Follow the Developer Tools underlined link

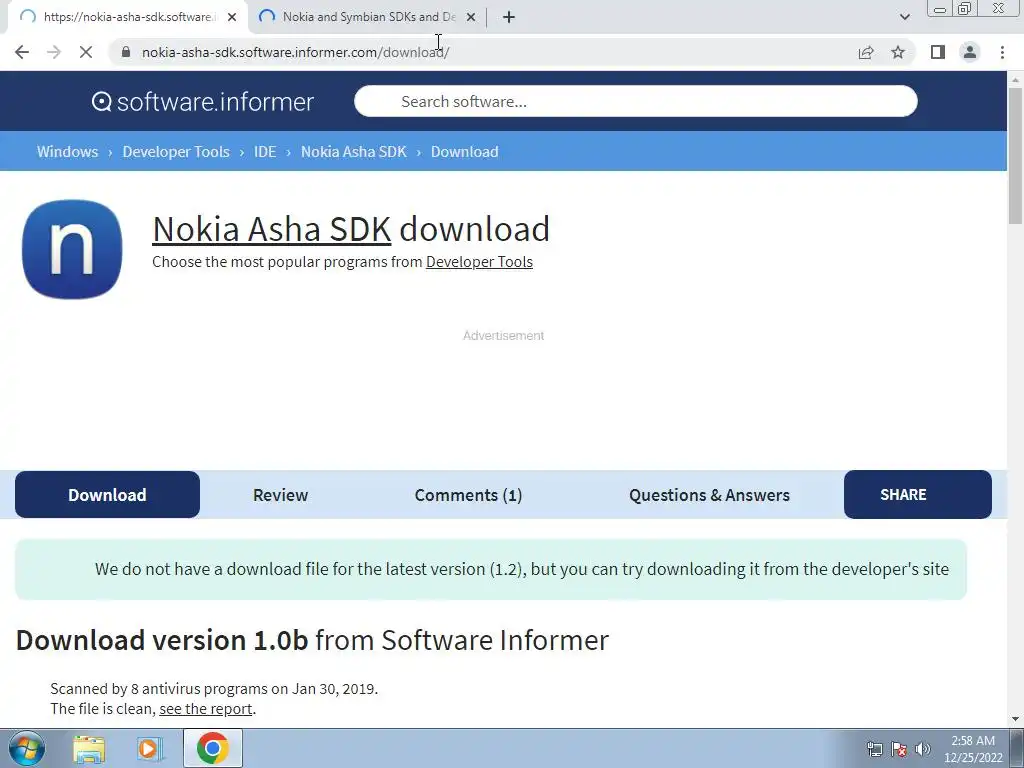479,262
